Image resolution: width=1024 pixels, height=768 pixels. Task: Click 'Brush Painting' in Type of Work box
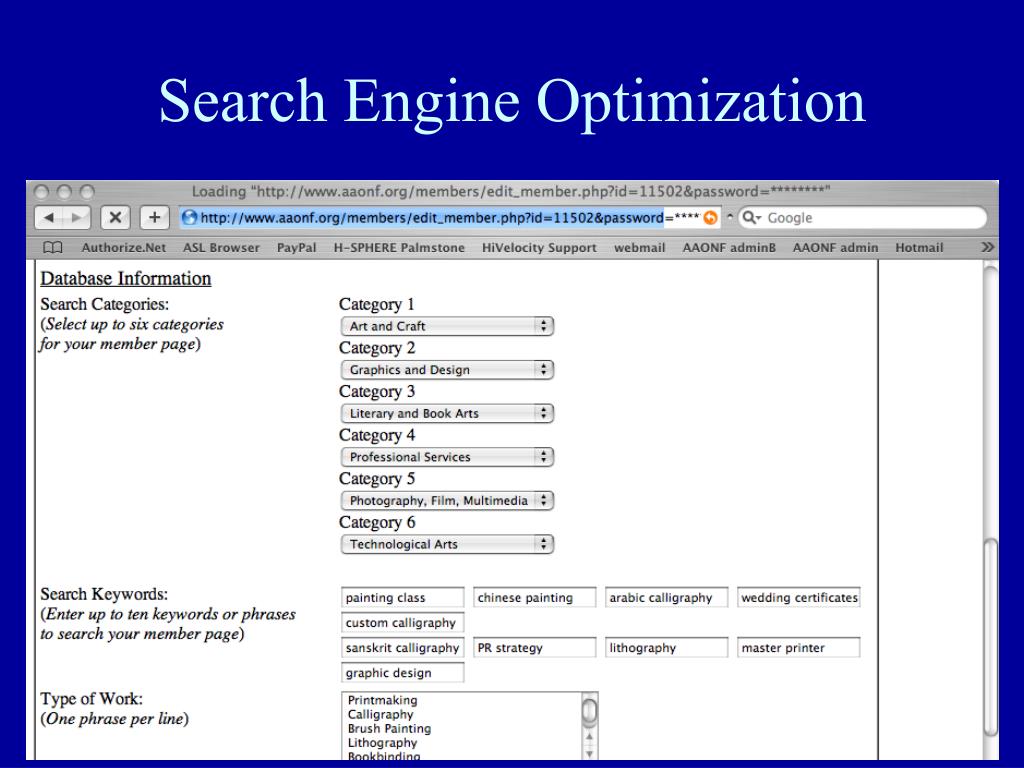(x=389, y=728)
